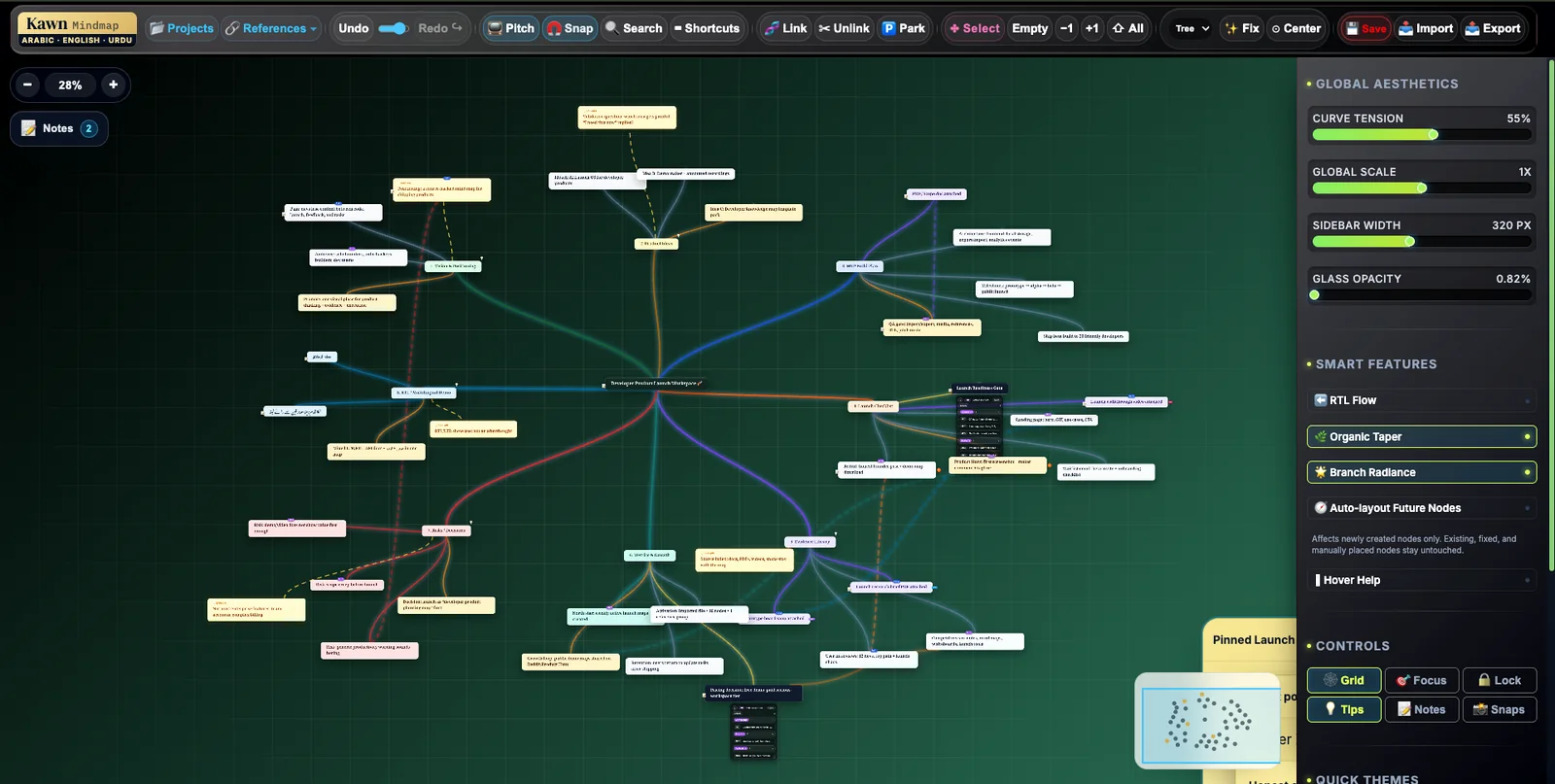The height and width of the screenshot is (784, 1555).
Task: Export the mindmap
Action: 1492,28
